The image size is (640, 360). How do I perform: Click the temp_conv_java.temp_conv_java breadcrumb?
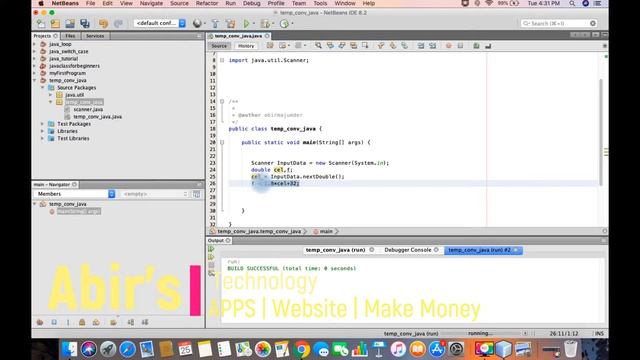coord(259,231)
